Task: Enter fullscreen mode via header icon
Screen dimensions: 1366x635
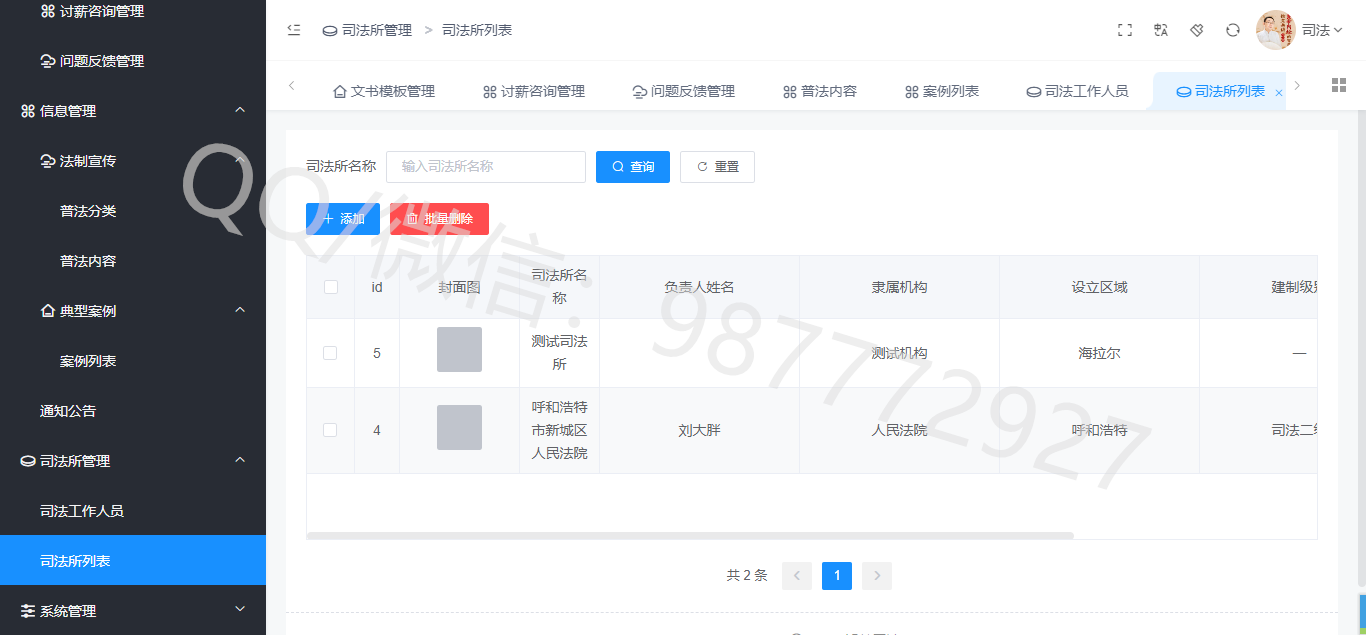Action: click(x=1125, y=30)
